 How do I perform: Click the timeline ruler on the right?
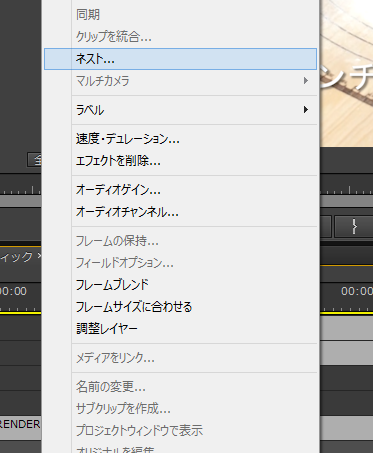tap(346, 190)
